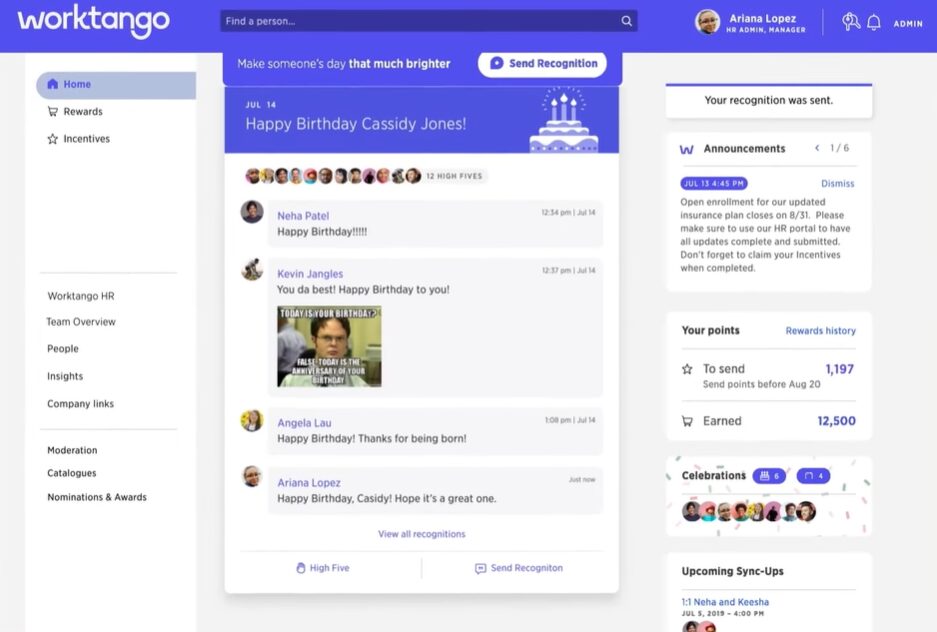Screen dimensions: 937x632
Task: Click the Earned cart icon
Action: click(687, 421)
